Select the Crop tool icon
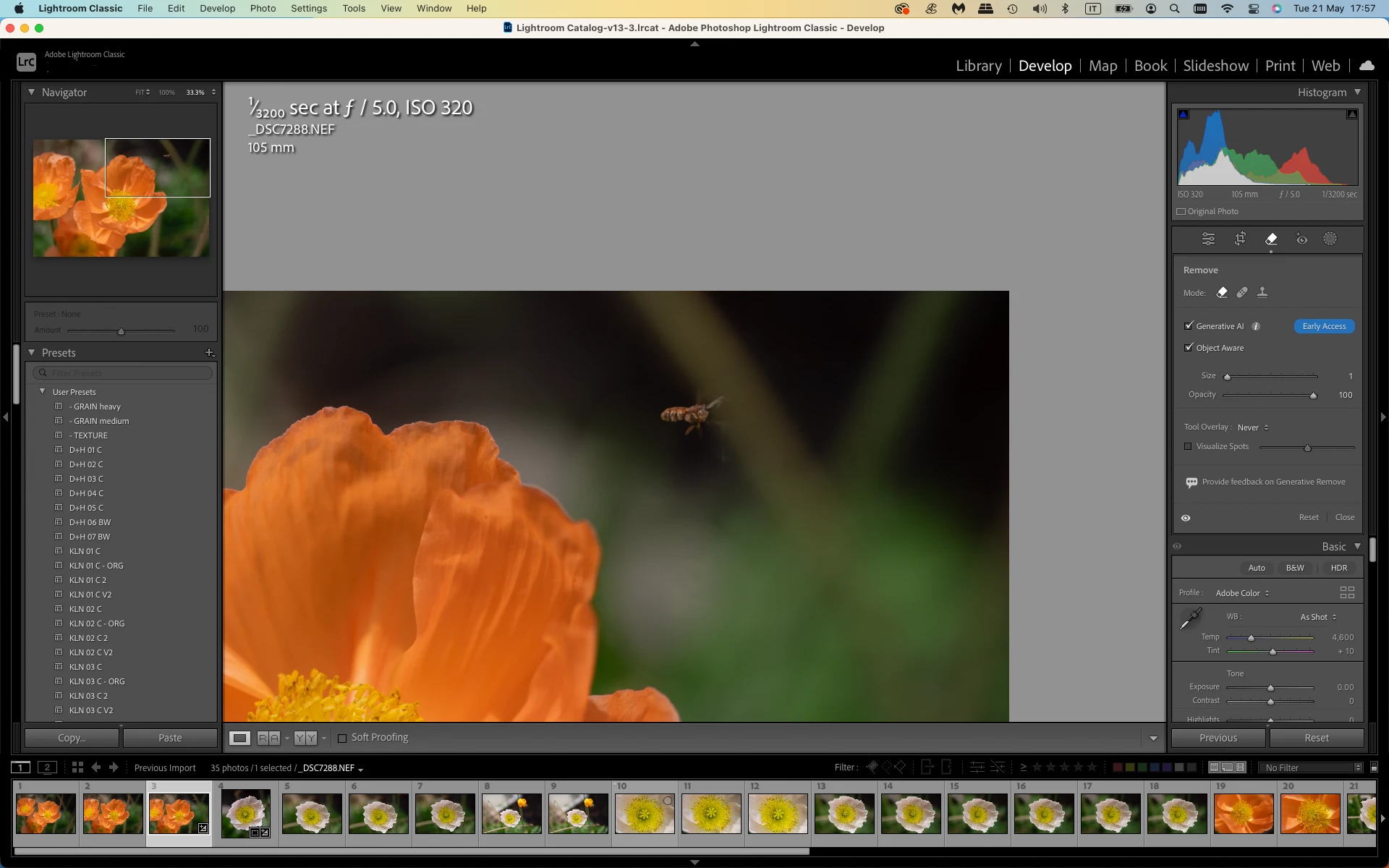Image resolution: width=1389 pixels, height=868 pixels. 1240,239
